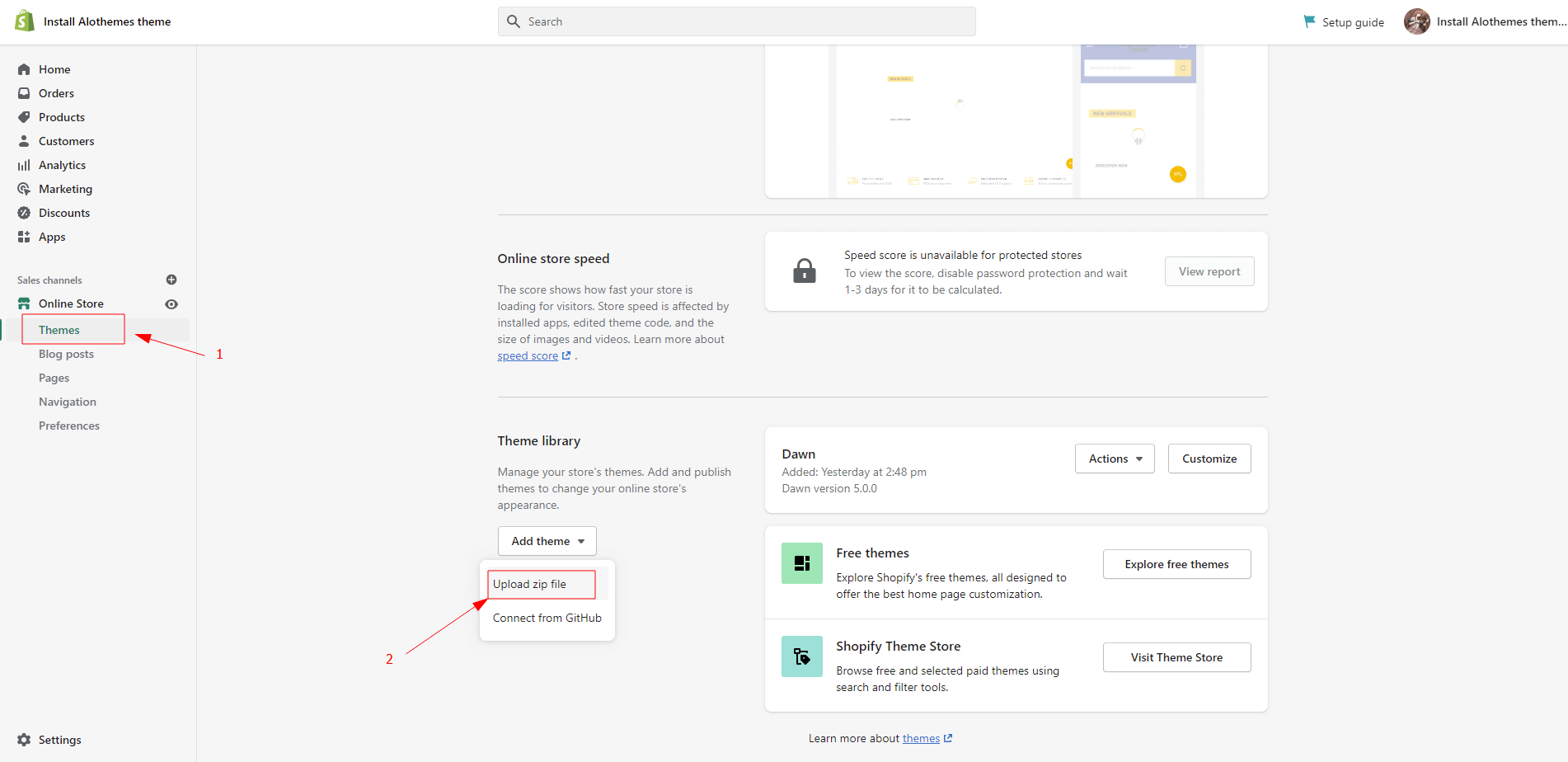
Task: Click the plus icon beside Sales channels
Action: click(x=171, y=280)
